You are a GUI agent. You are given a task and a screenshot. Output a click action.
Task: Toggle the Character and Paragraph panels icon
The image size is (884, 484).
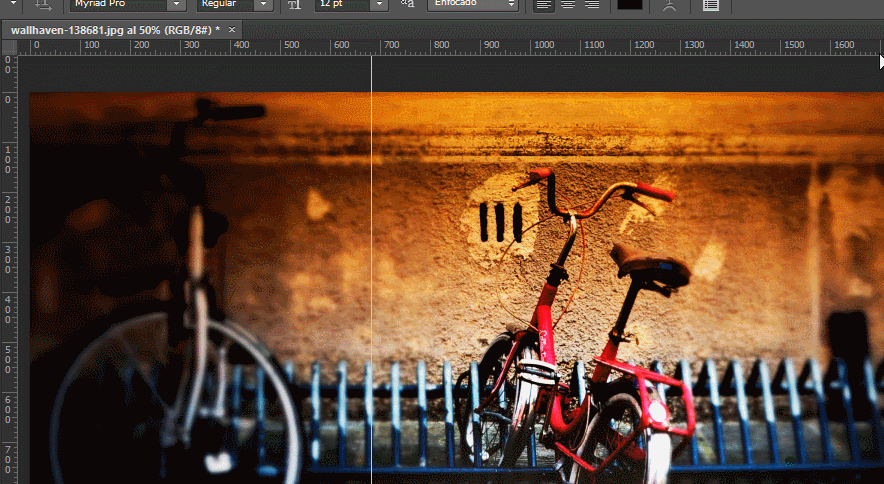pyautogui.click(x=710, y=5)
